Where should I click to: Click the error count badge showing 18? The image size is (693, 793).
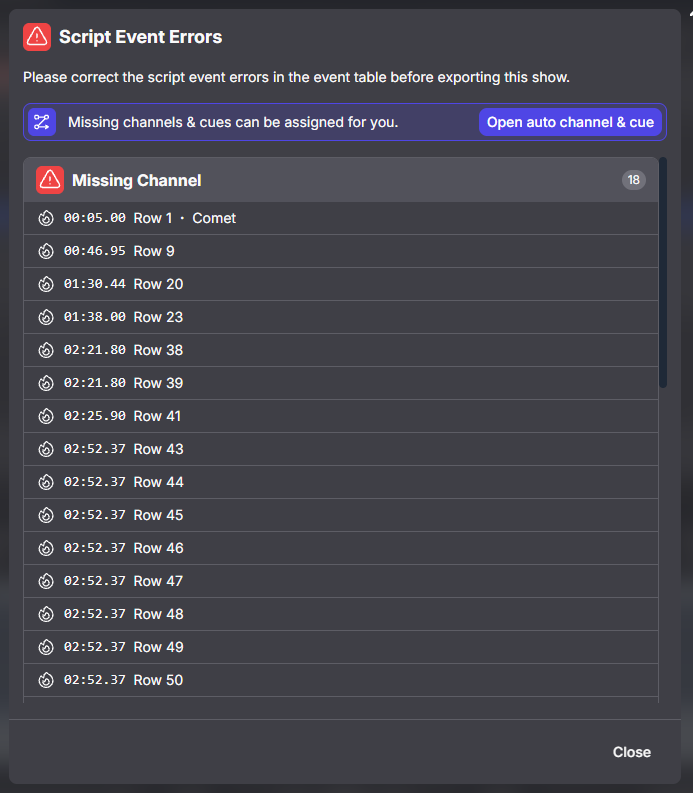click(633, 180)
